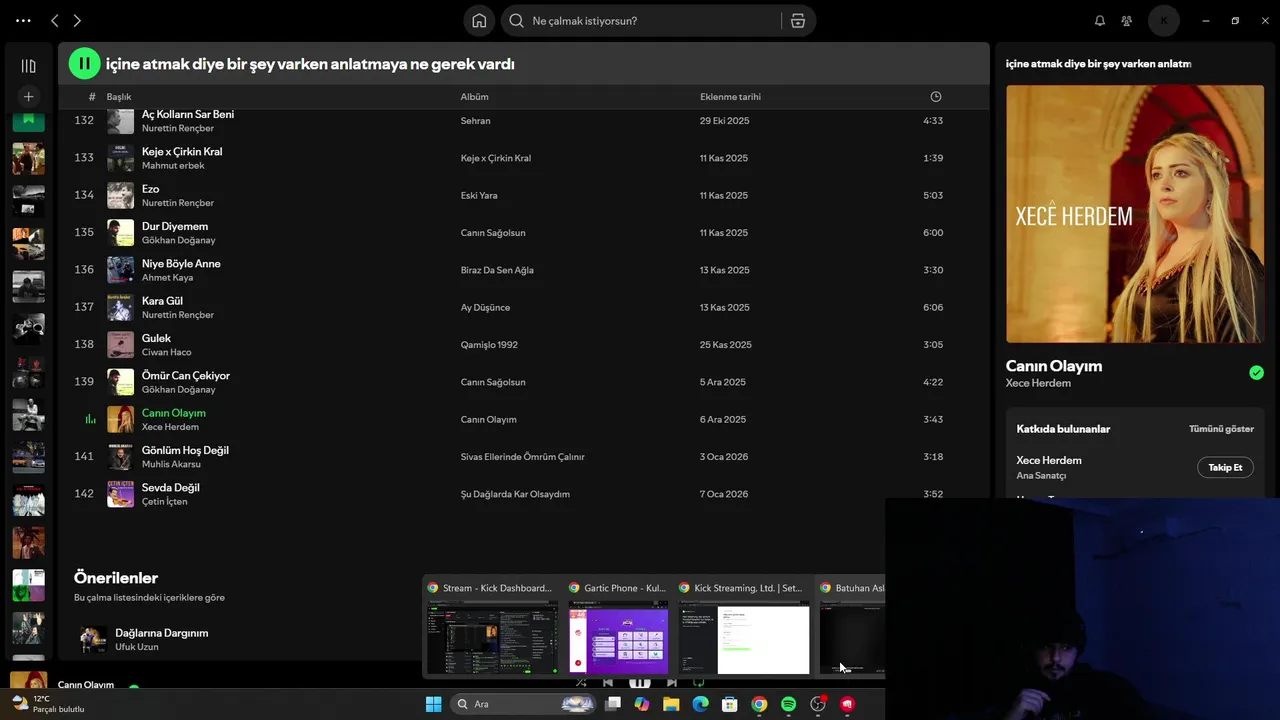Viewport: 1280px width, 720px height.
Task: Click the Chrome taskbar icon
Action: [x=759, y=704]
